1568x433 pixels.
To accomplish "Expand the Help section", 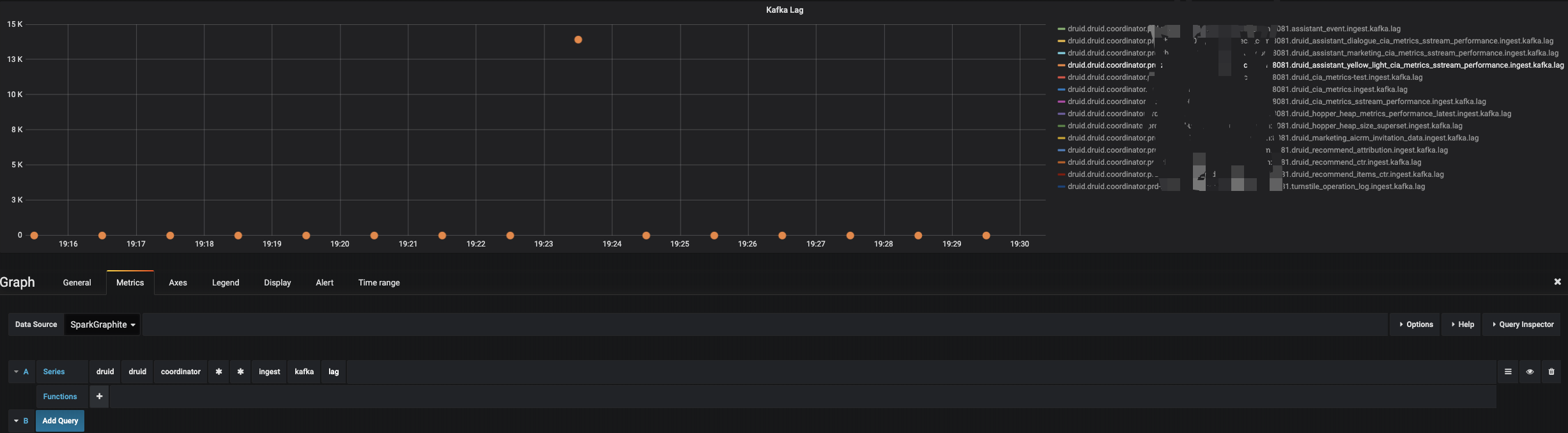I will tap(1463, 324).
